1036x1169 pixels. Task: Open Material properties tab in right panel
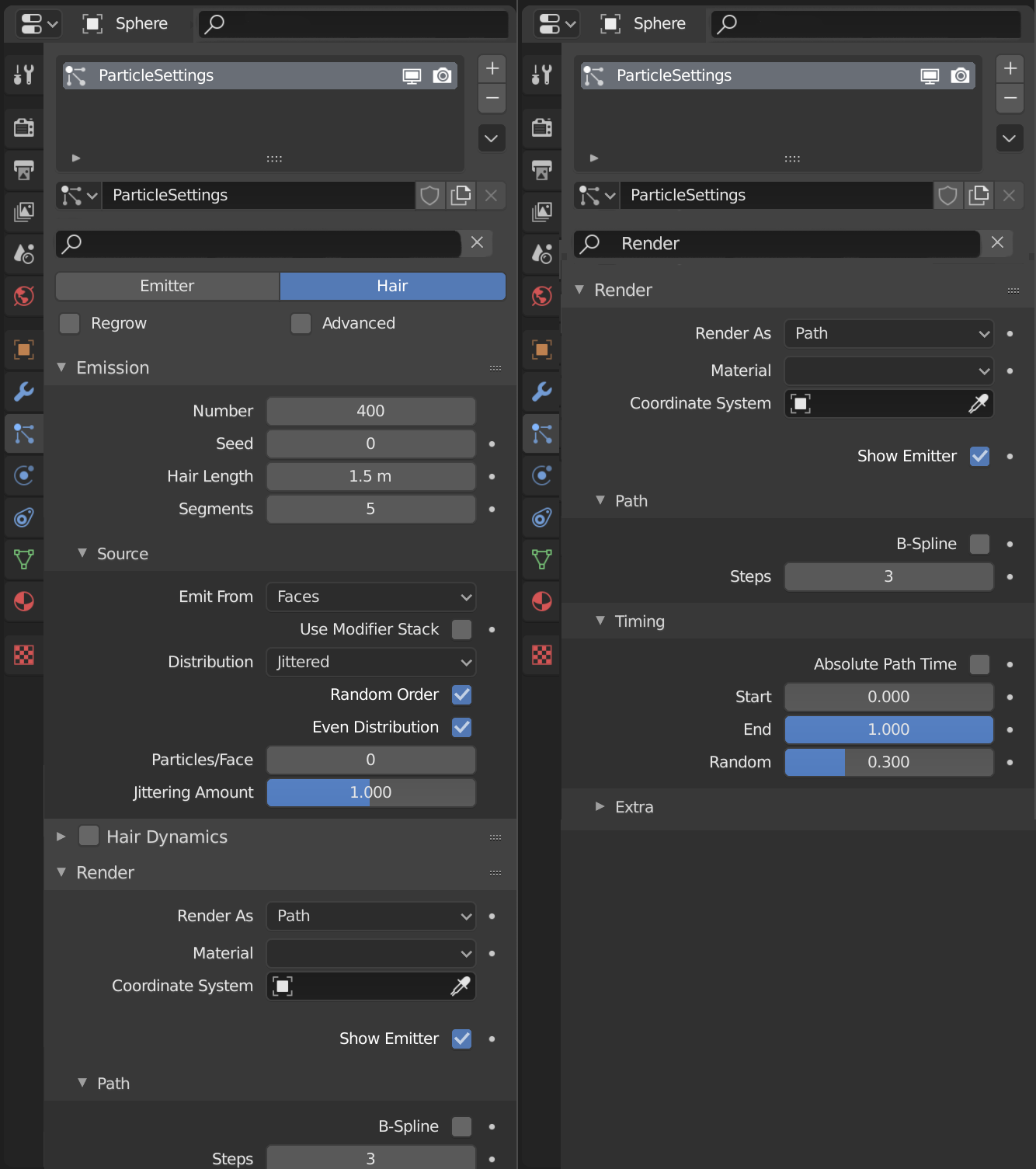[542, 600]
